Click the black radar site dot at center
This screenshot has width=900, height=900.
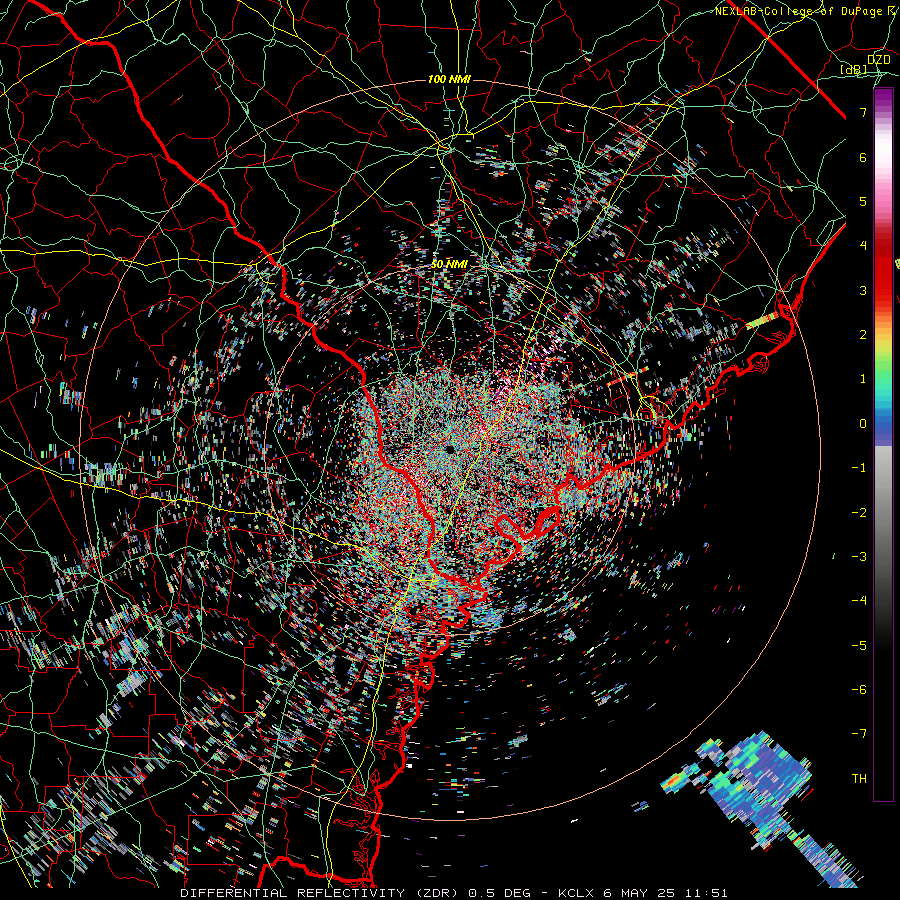point(450,449)
